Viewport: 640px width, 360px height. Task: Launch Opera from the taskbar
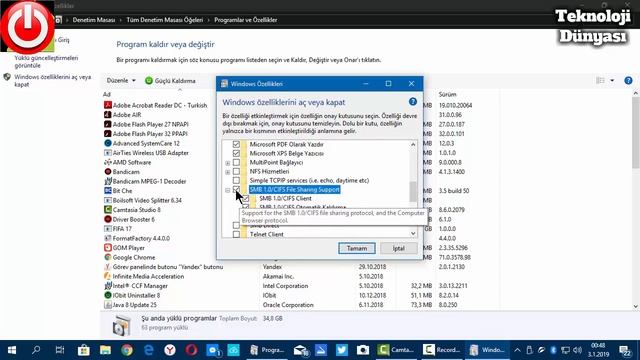tap(191, 350)
